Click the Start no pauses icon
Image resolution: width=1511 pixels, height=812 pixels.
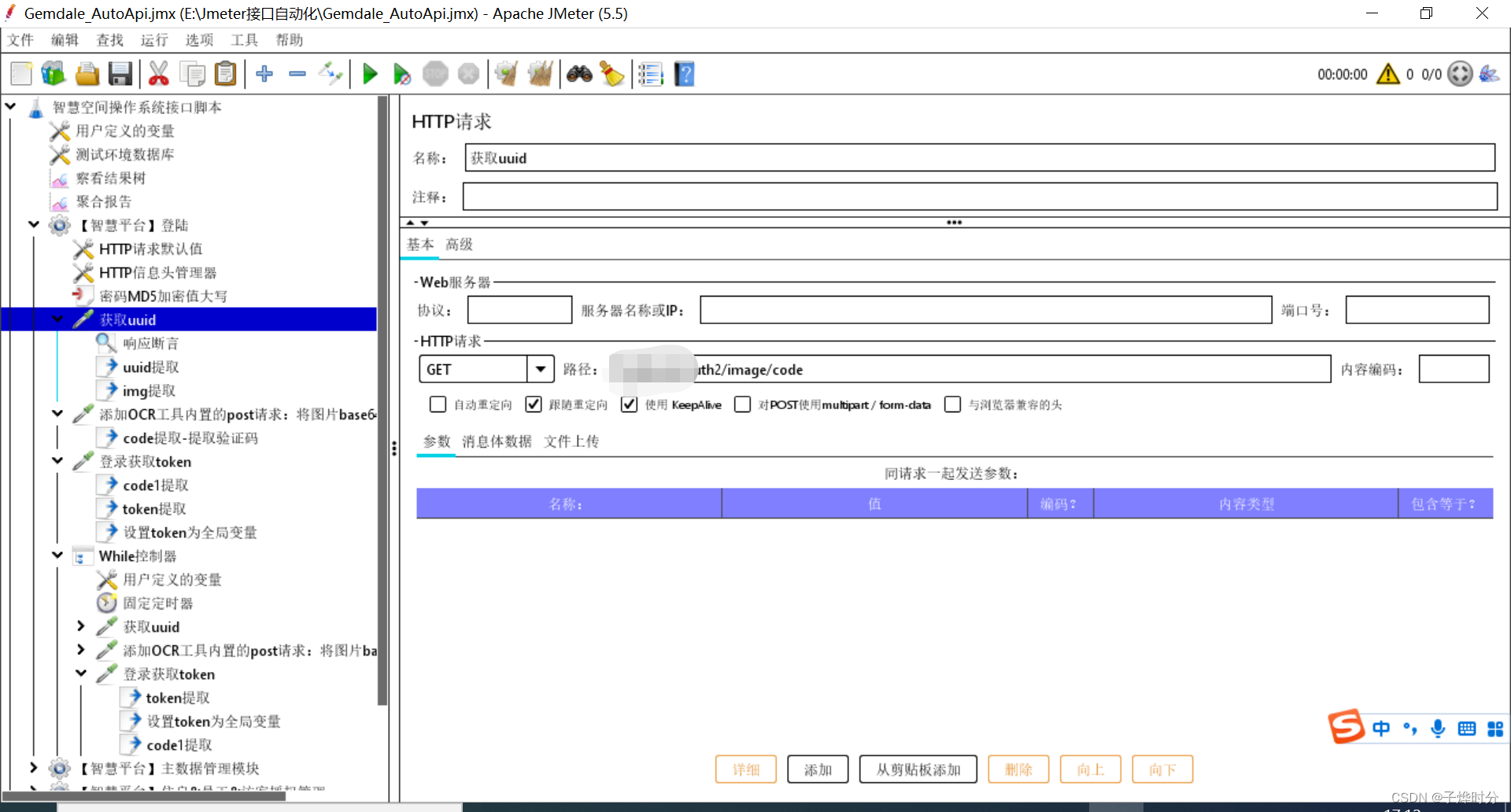pos(401,73)
